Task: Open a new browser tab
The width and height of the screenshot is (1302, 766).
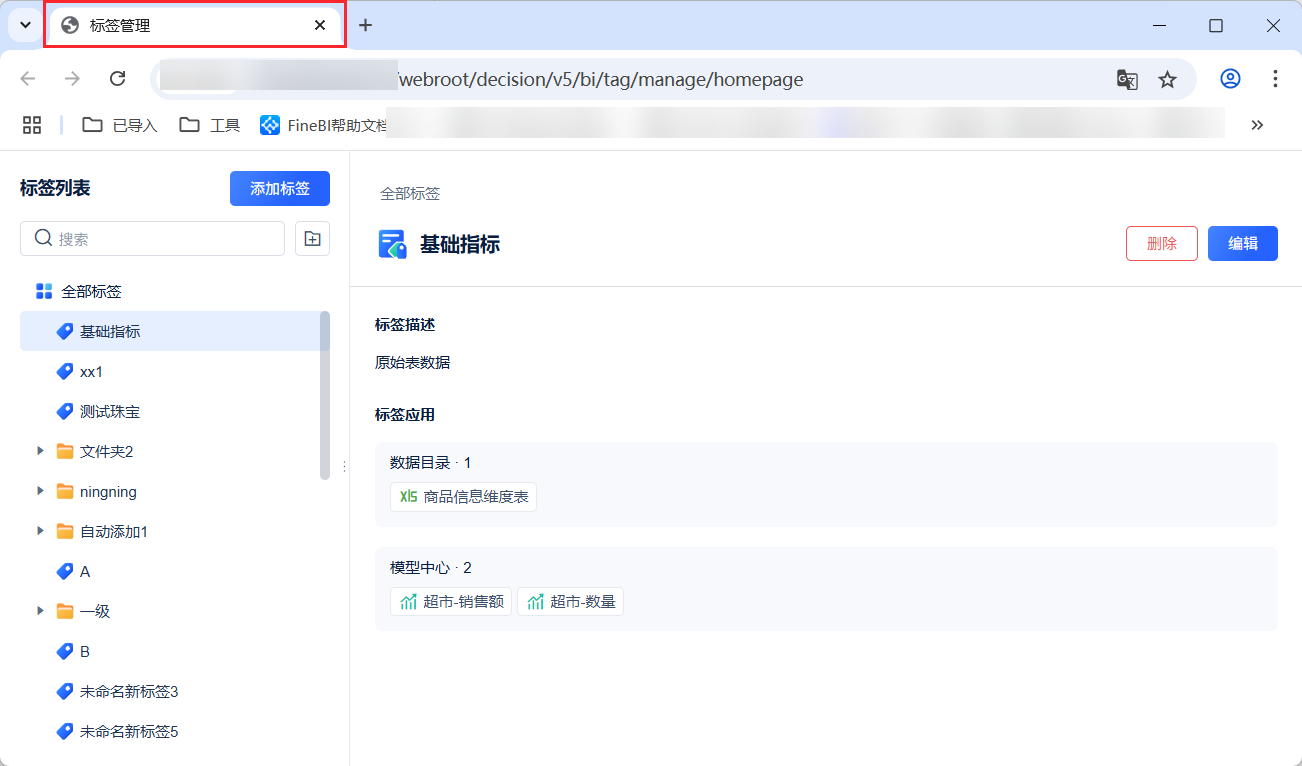Action: coord(365,25)
